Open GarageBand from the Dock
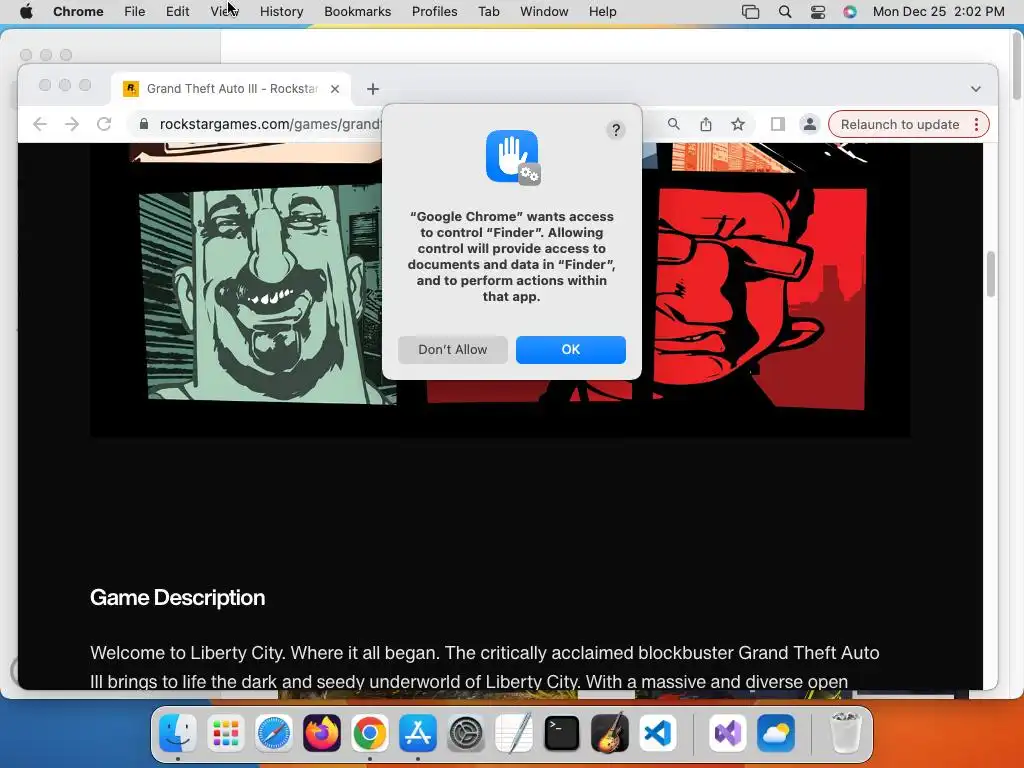Image resolution: width=1024 pixels, height=768 pixels. click(610, 733)
